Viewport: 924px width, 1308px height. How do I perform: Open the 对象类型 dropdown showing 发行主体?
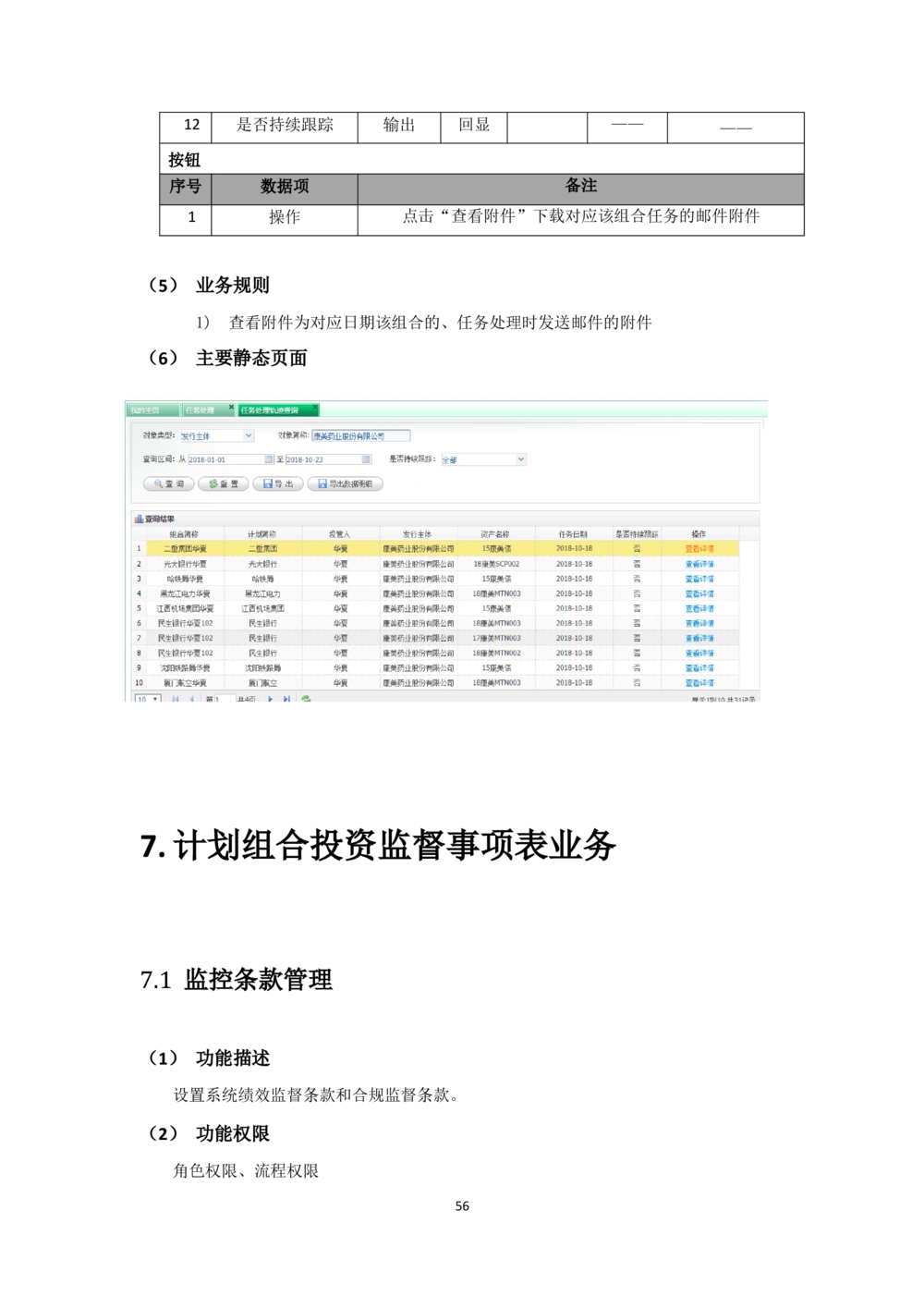pos(247,435)
